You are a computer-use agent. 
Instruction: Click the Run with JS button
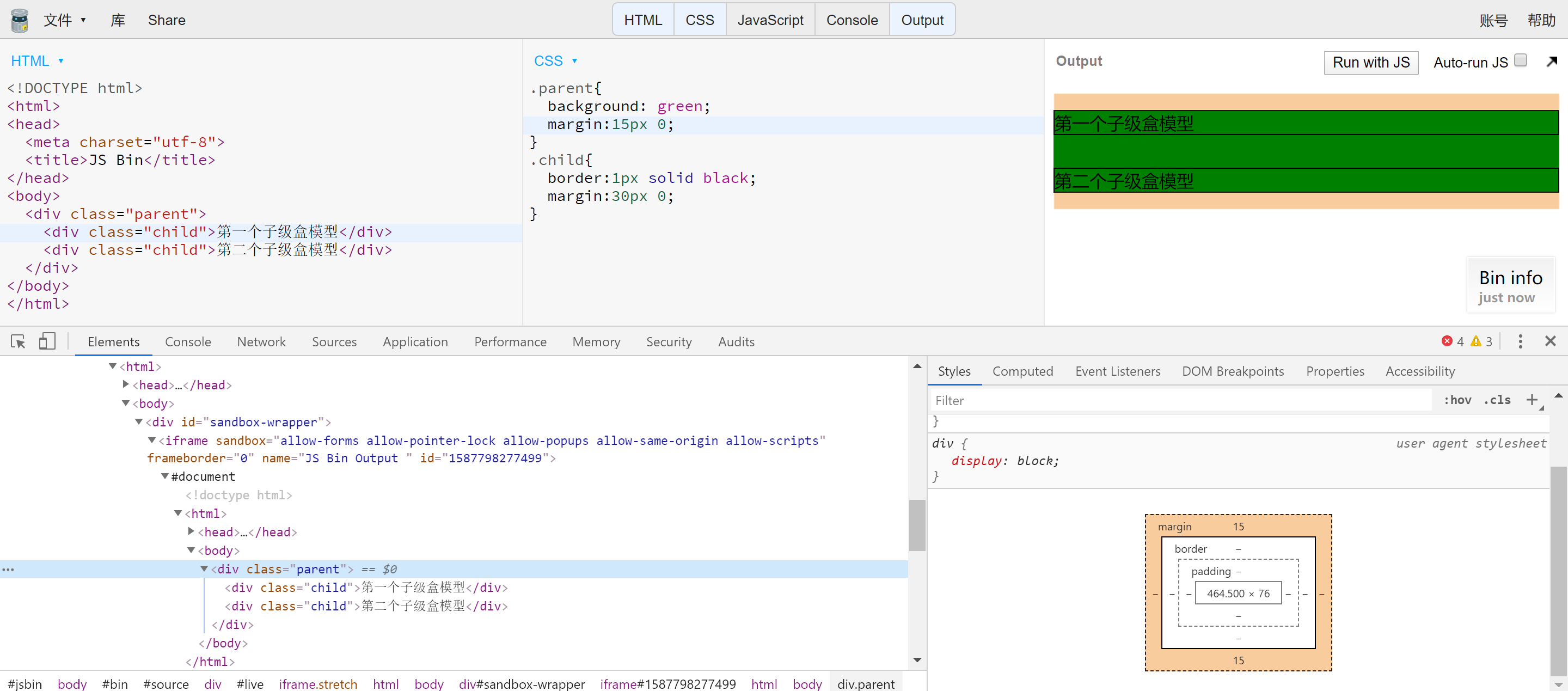coord(1371,63)
